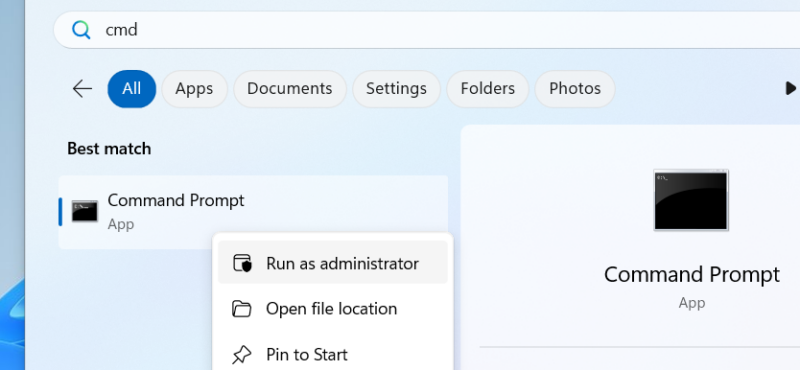
Task: Click the shield icon beside Run as administrator
Action: [242, 263]
